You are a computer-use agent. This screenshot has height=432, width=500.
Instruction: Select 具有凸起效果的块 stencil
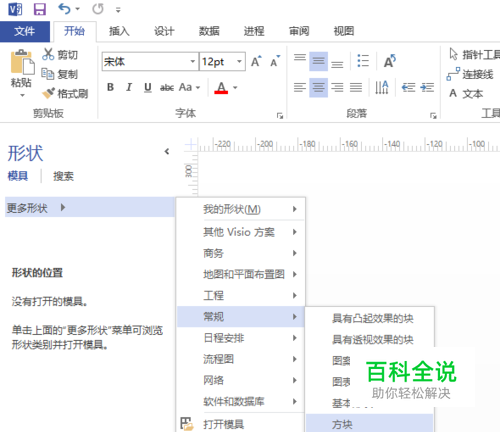point(370,318)
